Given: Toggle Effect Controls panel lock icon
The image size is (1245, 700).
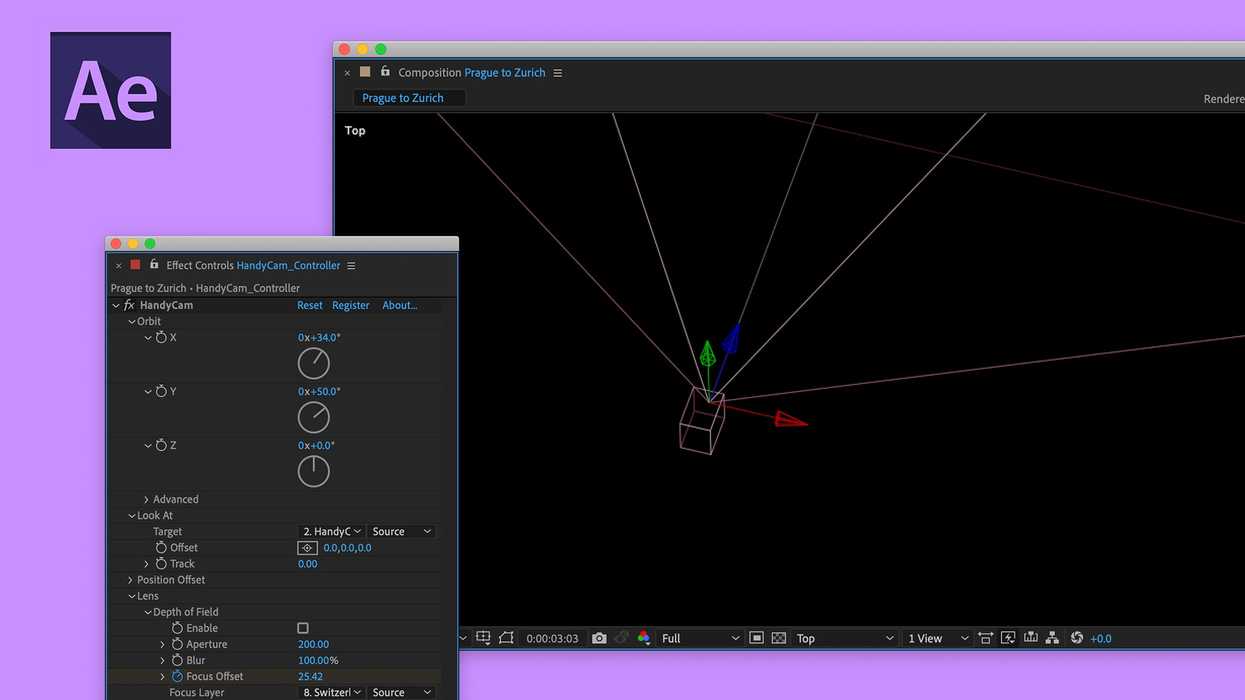Looking at the screenshot, I should coord(154,264).
